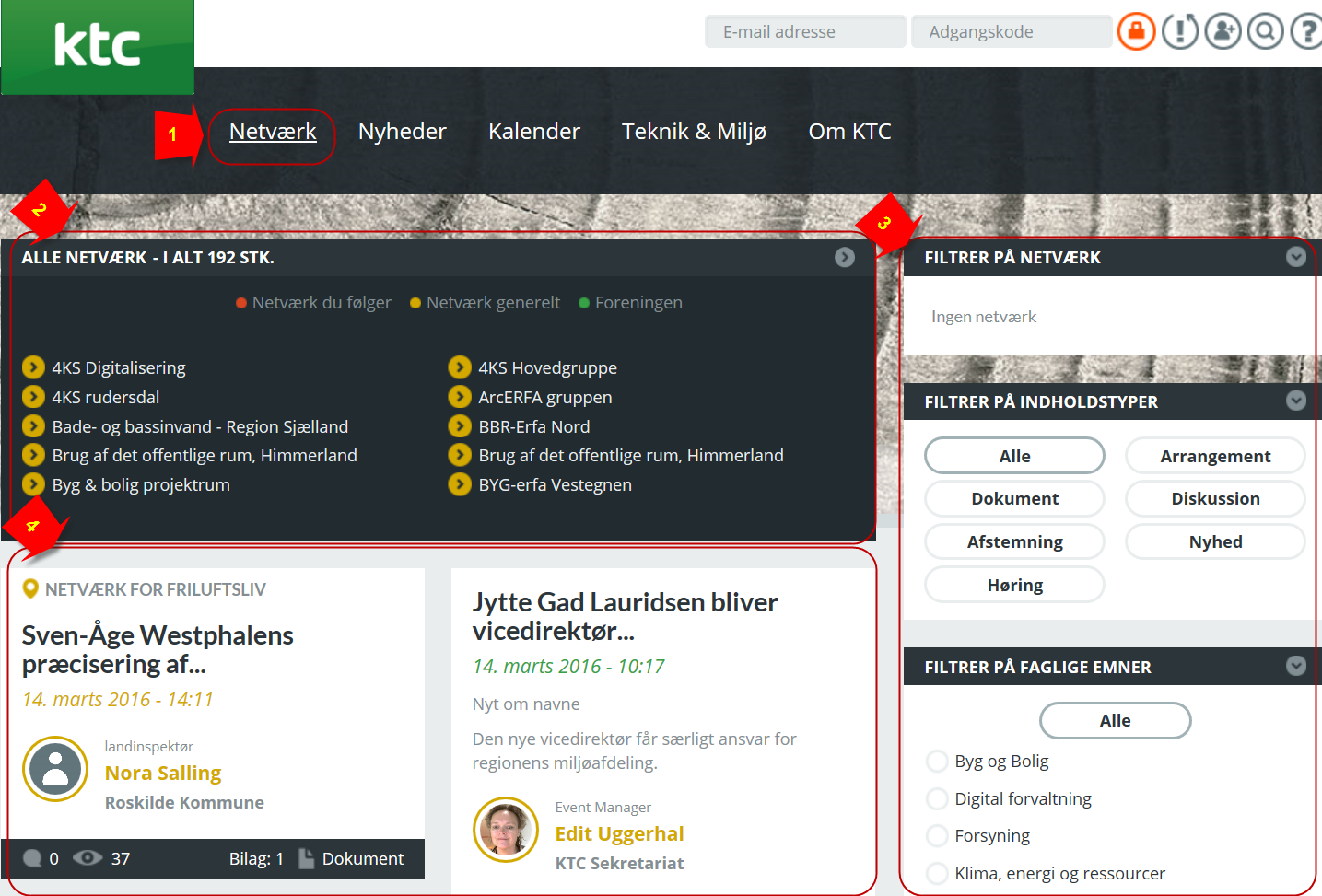Toggle Arrangement content type filter
The height and width of the screenshot is (896, 1322).
click(x=1215, y=456)
